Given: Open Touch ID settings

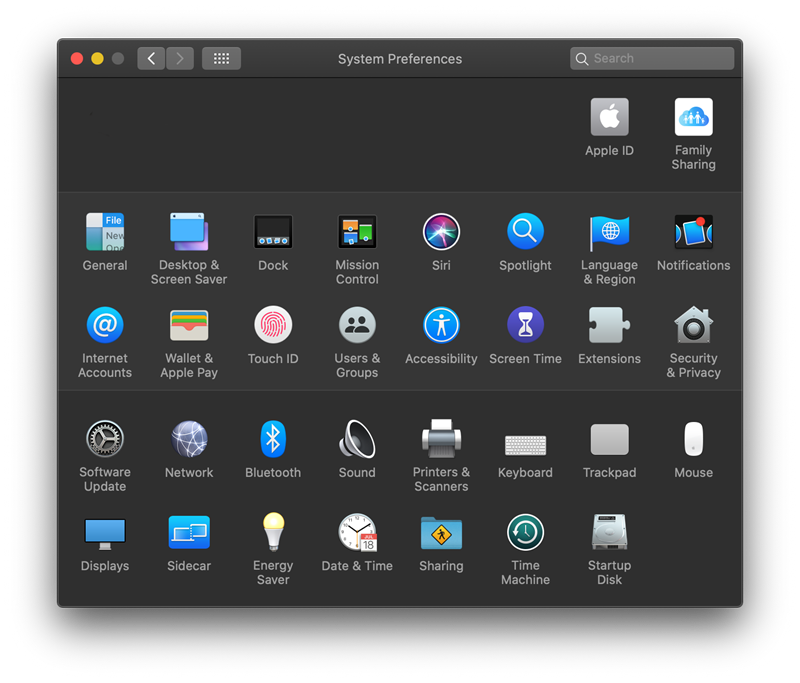Looking at the screenshot, I should (x=273, y=325).
